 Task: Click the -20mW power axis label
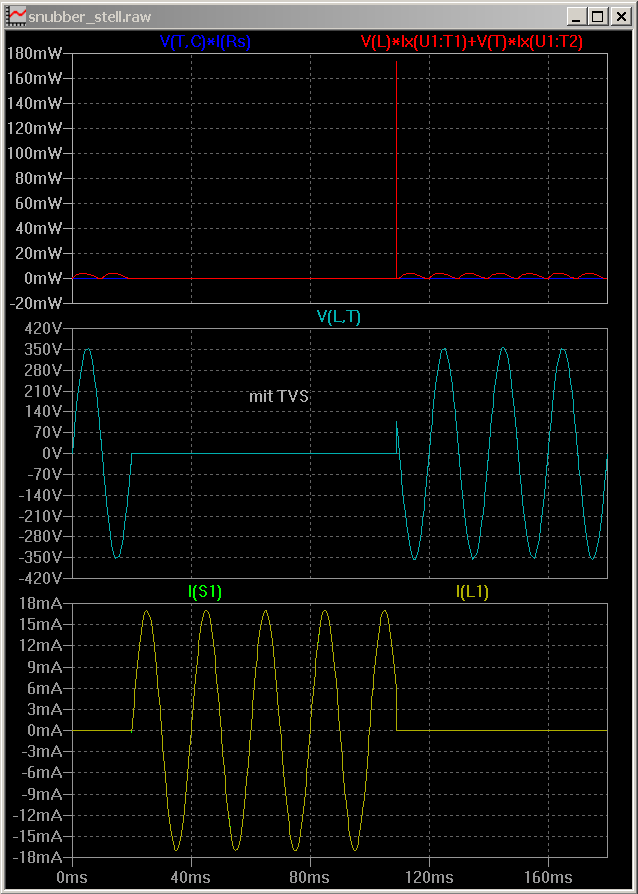(x=35, y=303)
